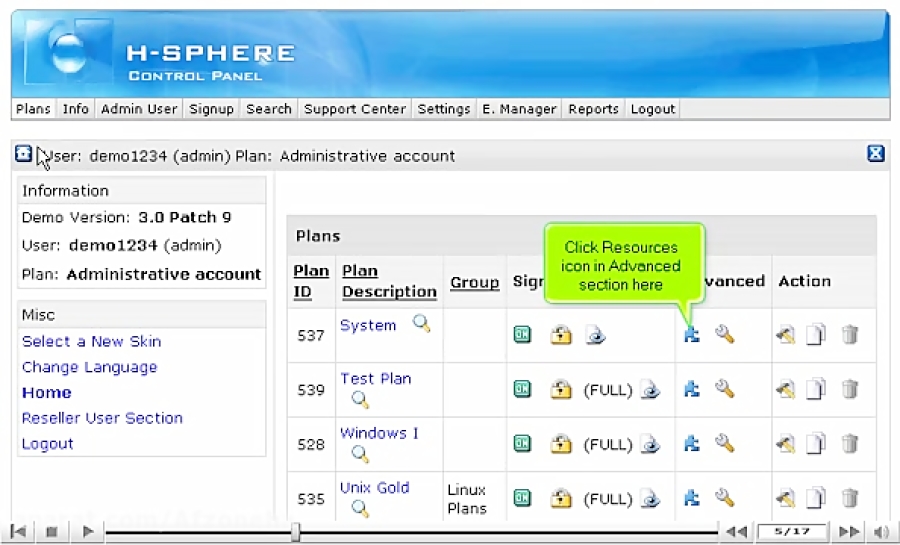
Task: Toggle signup status for System plan
Action: [522, 335]
